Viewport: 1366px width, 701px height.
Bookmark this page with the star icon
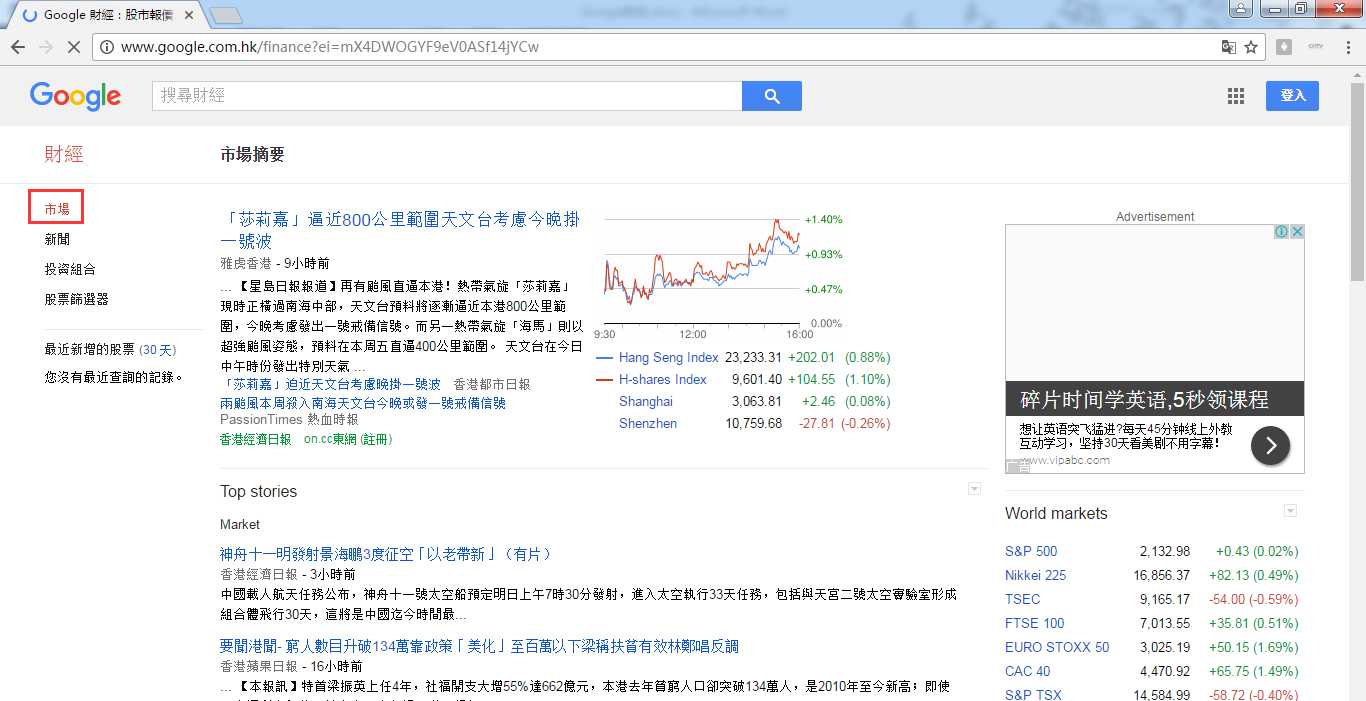tap(1250, 47)
